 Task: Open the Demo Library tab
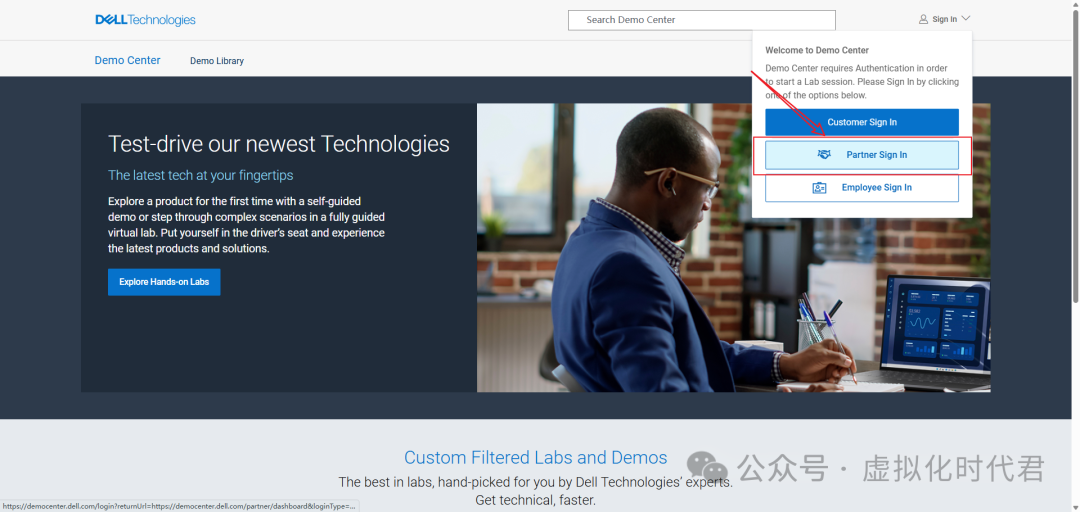tap(217, 61)
